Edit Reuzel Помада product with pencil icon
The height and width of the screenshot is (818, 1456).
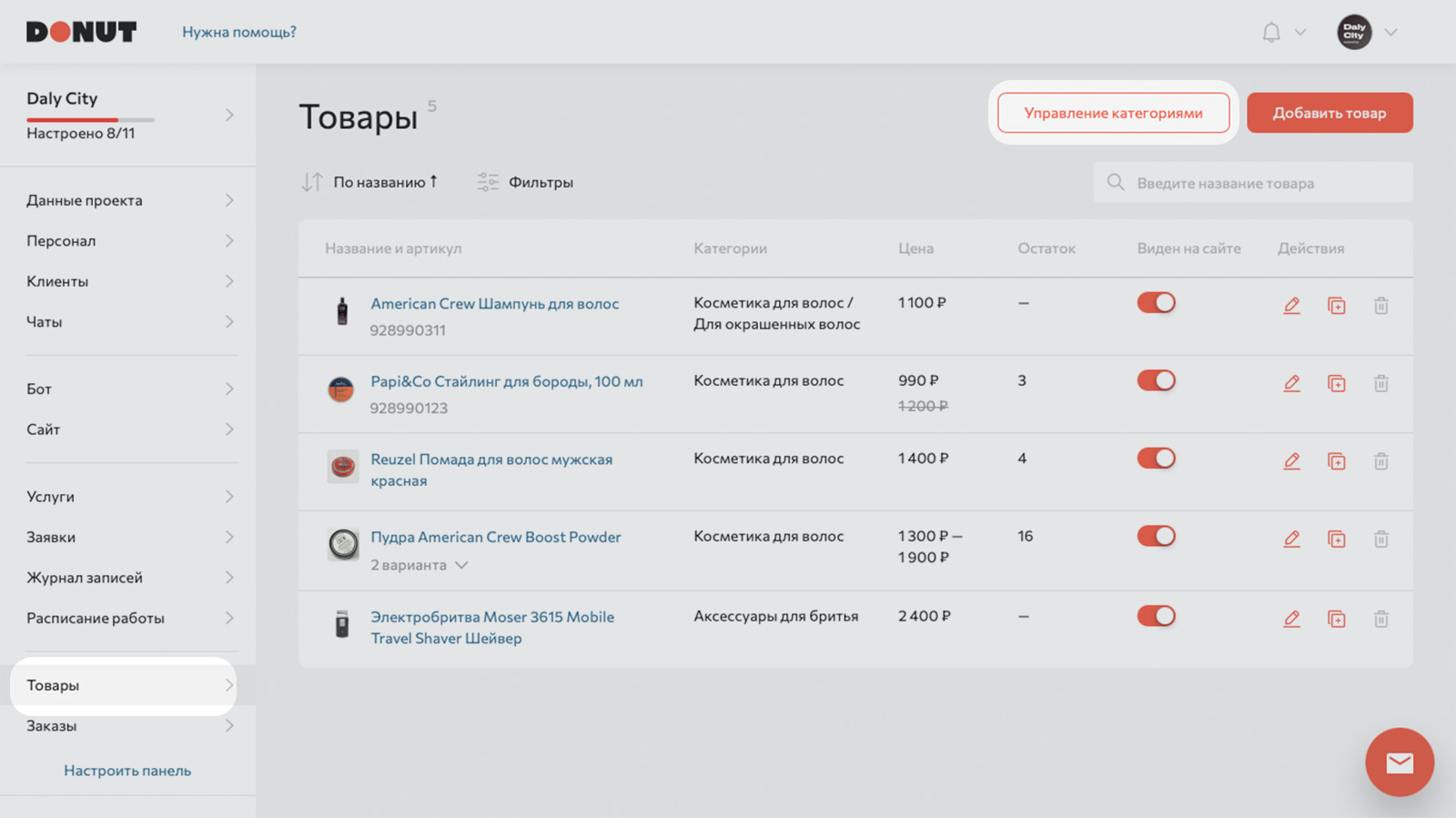coord(1291,461)
